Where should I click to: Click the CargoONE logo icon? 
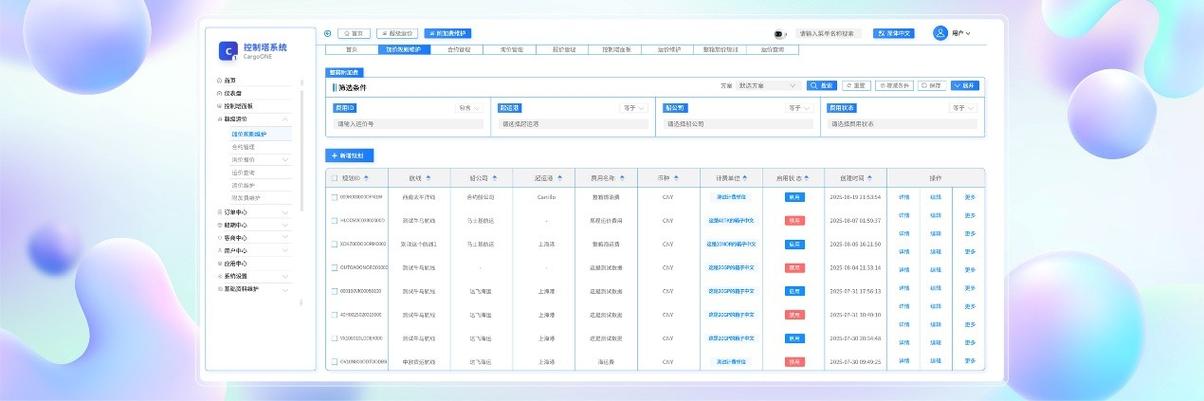point(228,50)
